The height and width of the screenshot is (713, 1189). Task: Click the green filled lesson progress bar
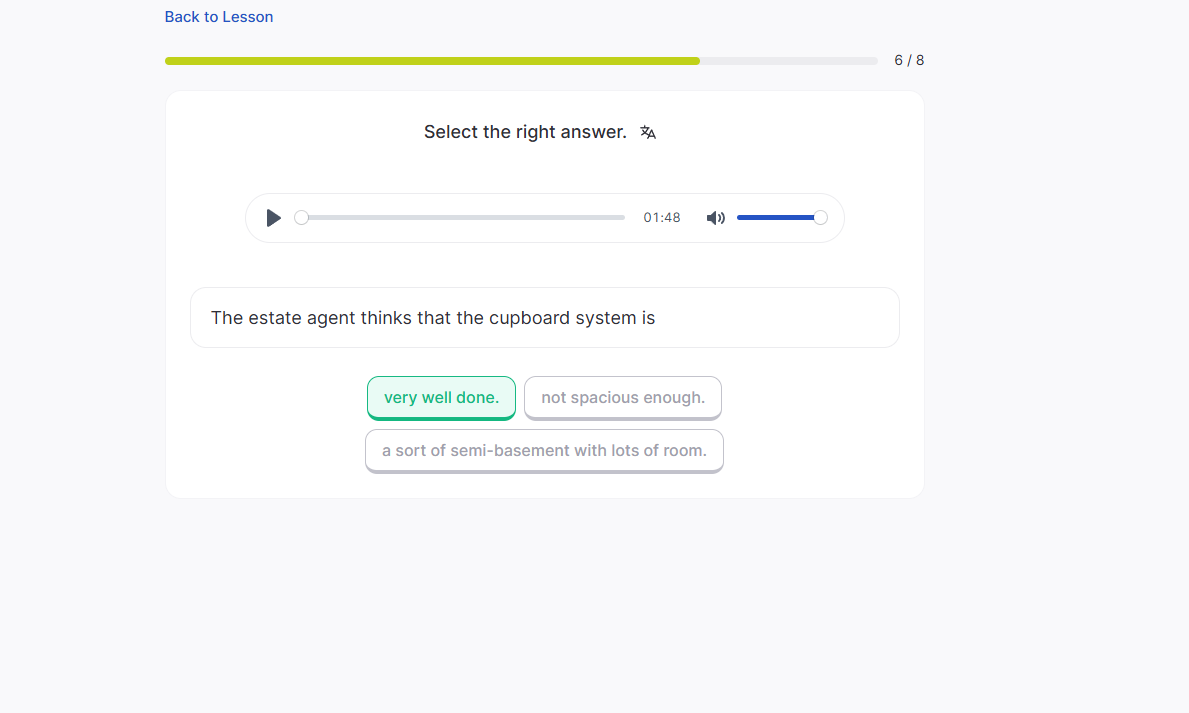click(x=432, y=61)
